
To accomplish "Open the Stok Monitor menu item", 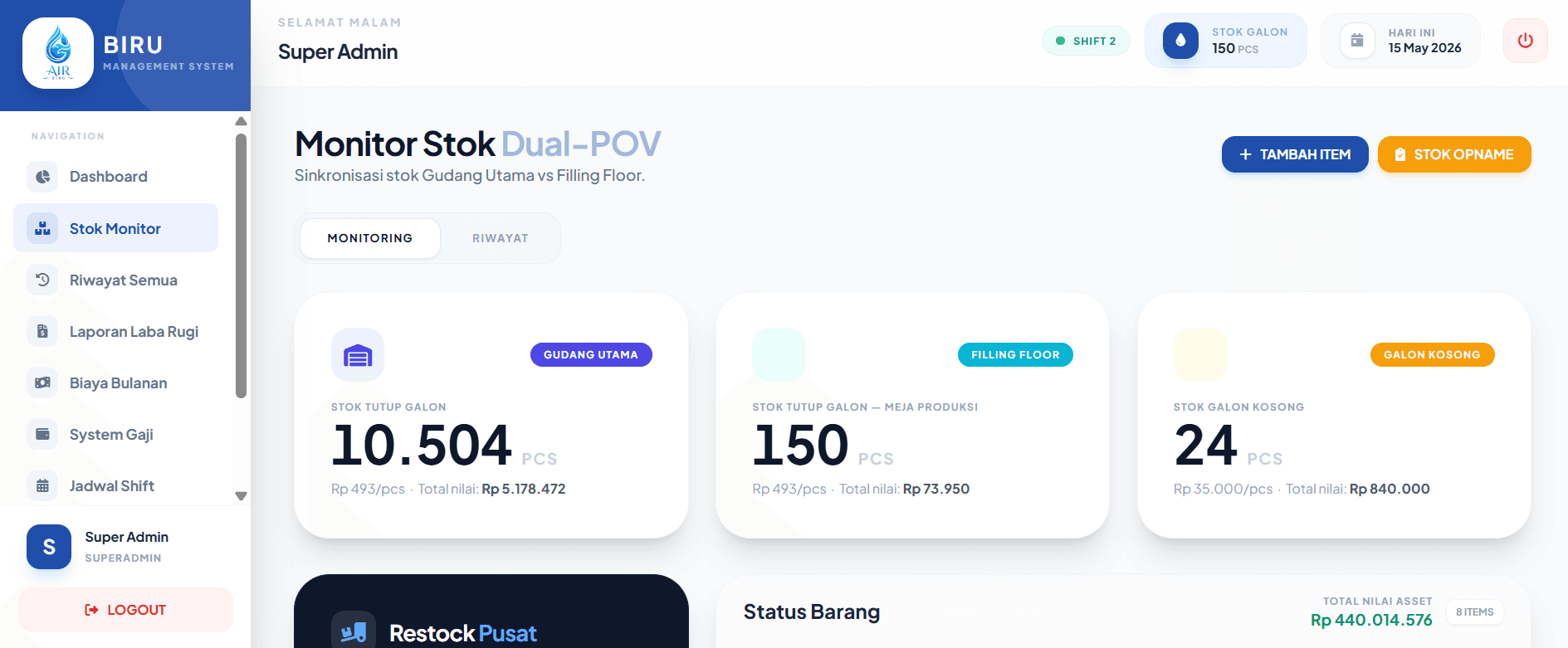I will click(x=115, y=228).
